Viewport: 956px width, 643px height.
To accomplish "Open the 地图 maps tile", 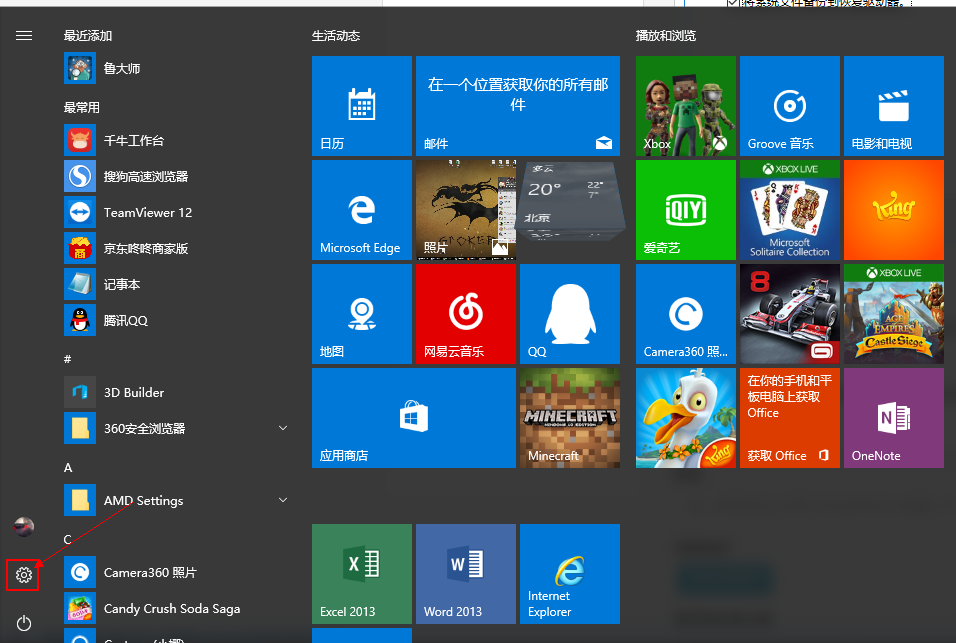I will tap(362, 314).
